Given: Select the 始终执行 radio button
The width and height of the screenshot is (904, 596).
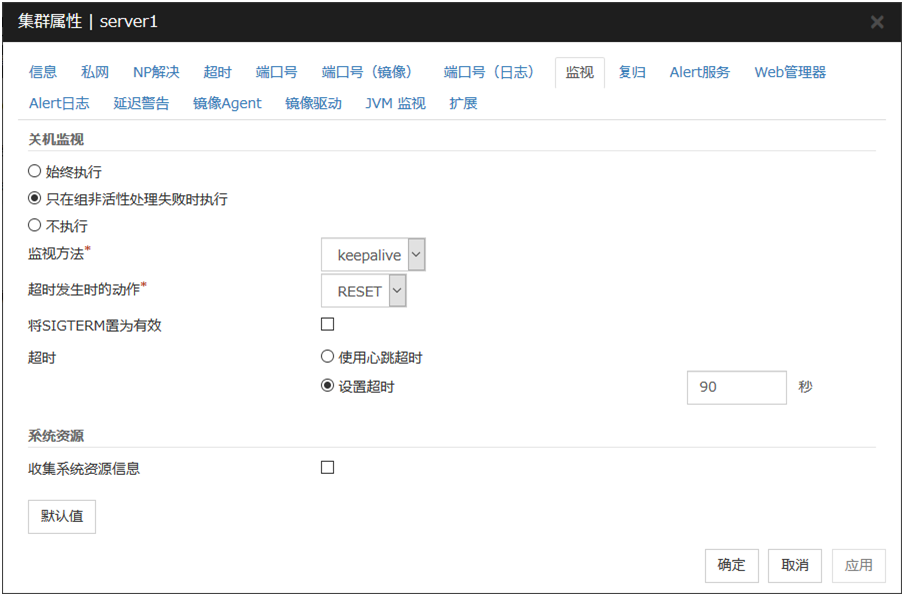Looking at the screenshot, I should (35, 172).
